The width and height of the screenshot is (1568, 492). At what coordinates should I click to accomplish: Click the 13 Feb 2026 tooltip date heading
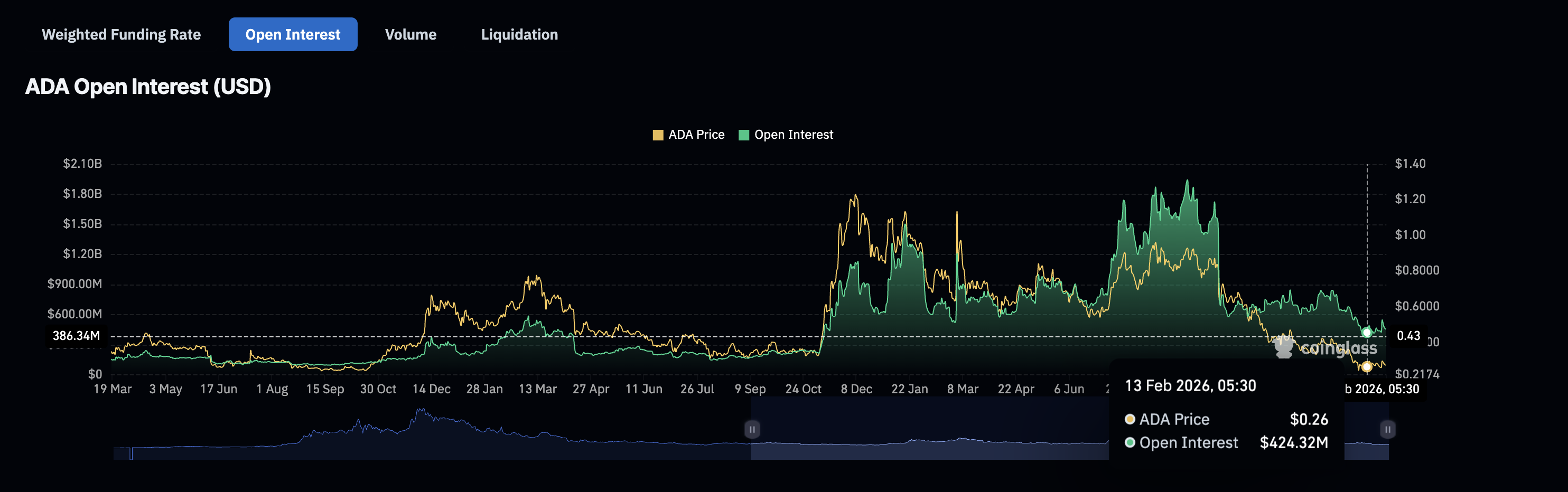pyautogui.click(x=1191, y=385)
